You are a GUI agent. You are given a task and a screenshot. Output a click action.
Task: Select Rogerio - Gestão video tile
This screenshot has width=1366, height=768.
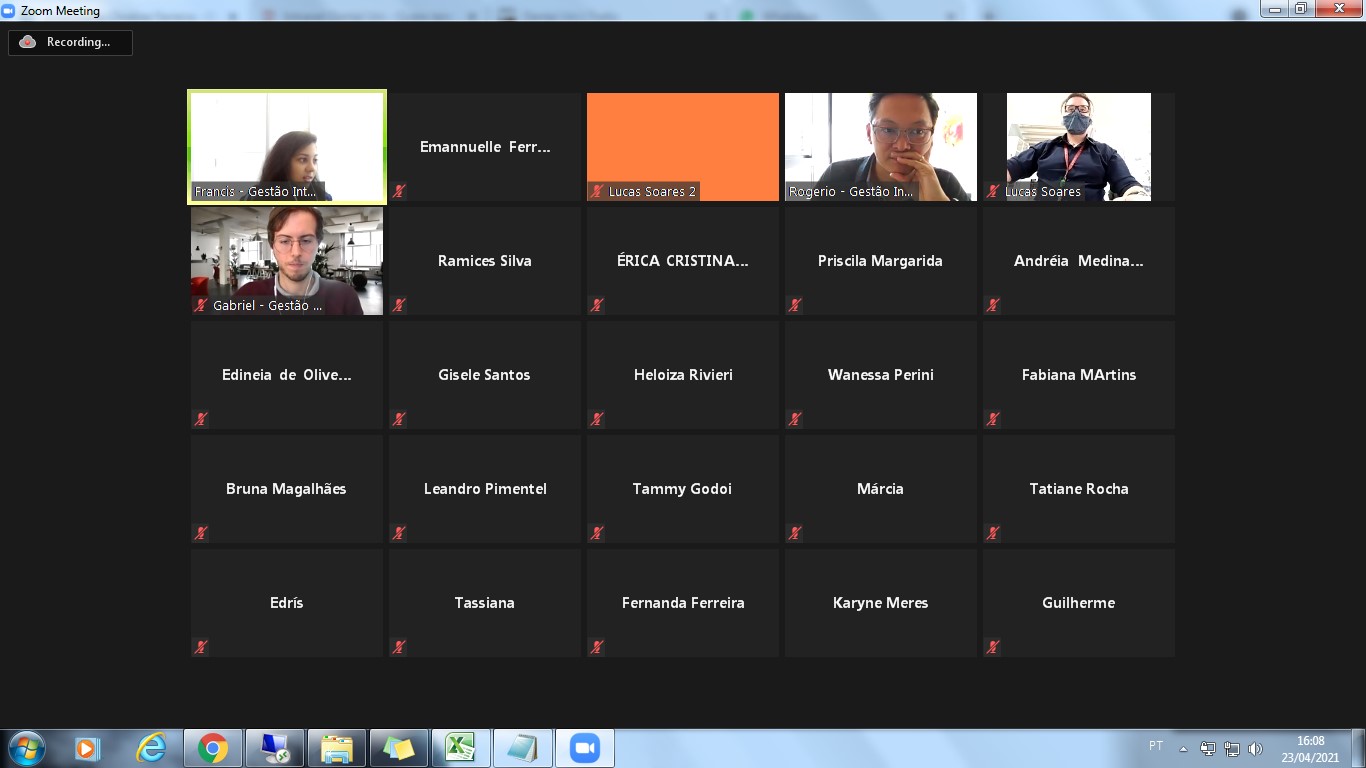(881, 147)
